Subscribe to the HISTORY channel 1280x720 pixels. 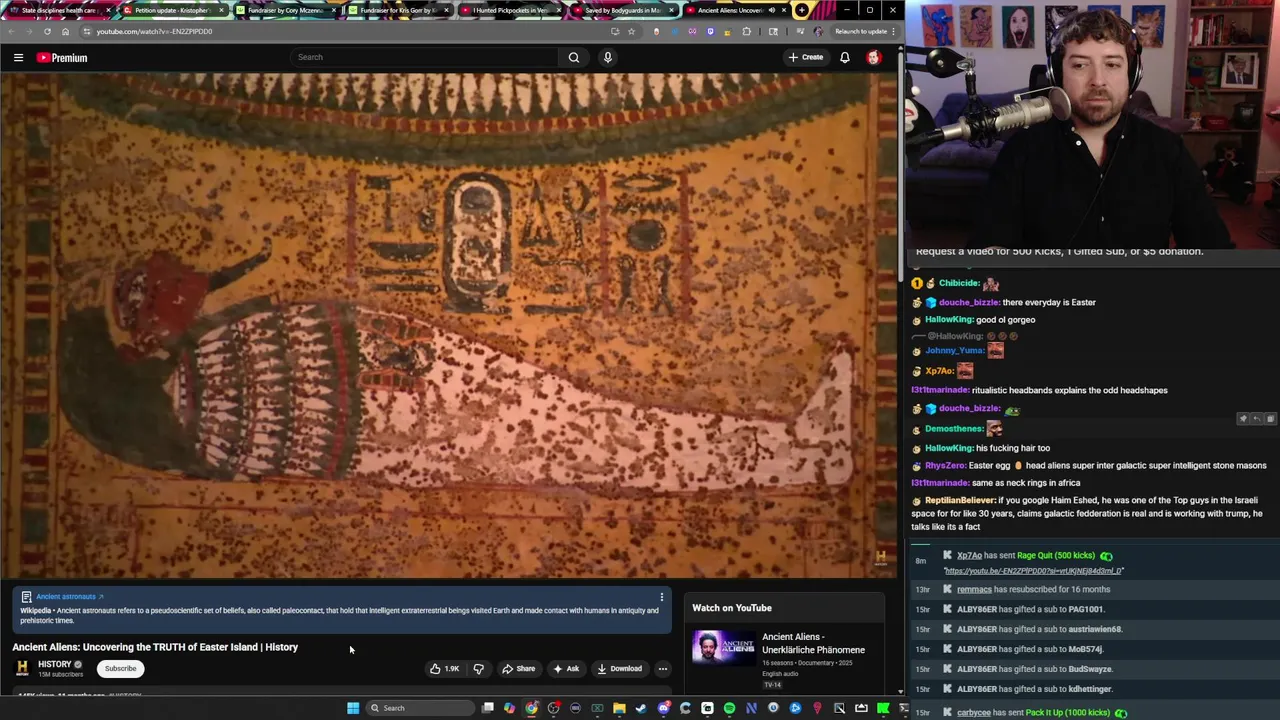point(120,668)
